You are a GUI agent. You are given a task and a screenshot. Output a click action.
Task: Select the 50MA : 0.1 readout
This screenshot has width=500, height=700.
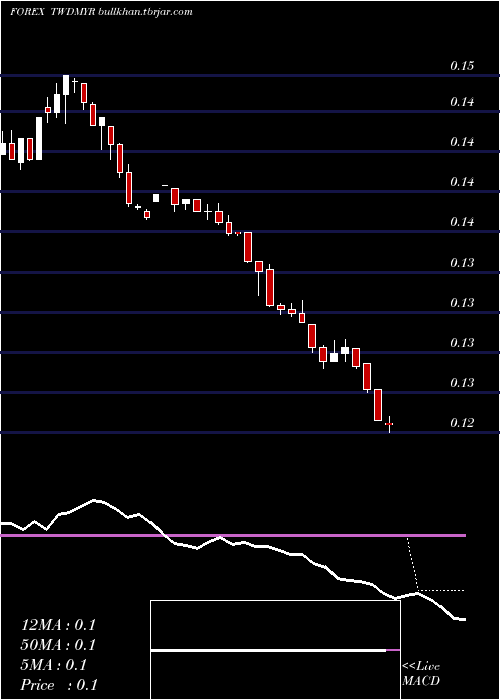[x=58, y=645]
